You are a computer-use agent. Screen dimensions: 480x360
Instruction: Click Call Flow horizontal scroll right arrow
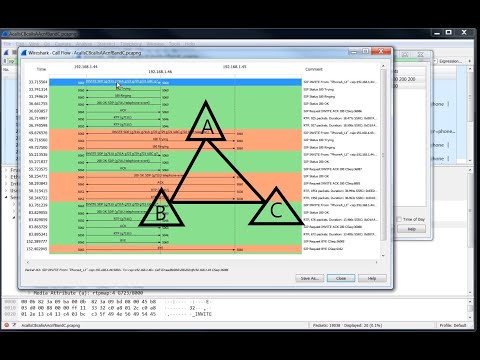tap(377, 262)
